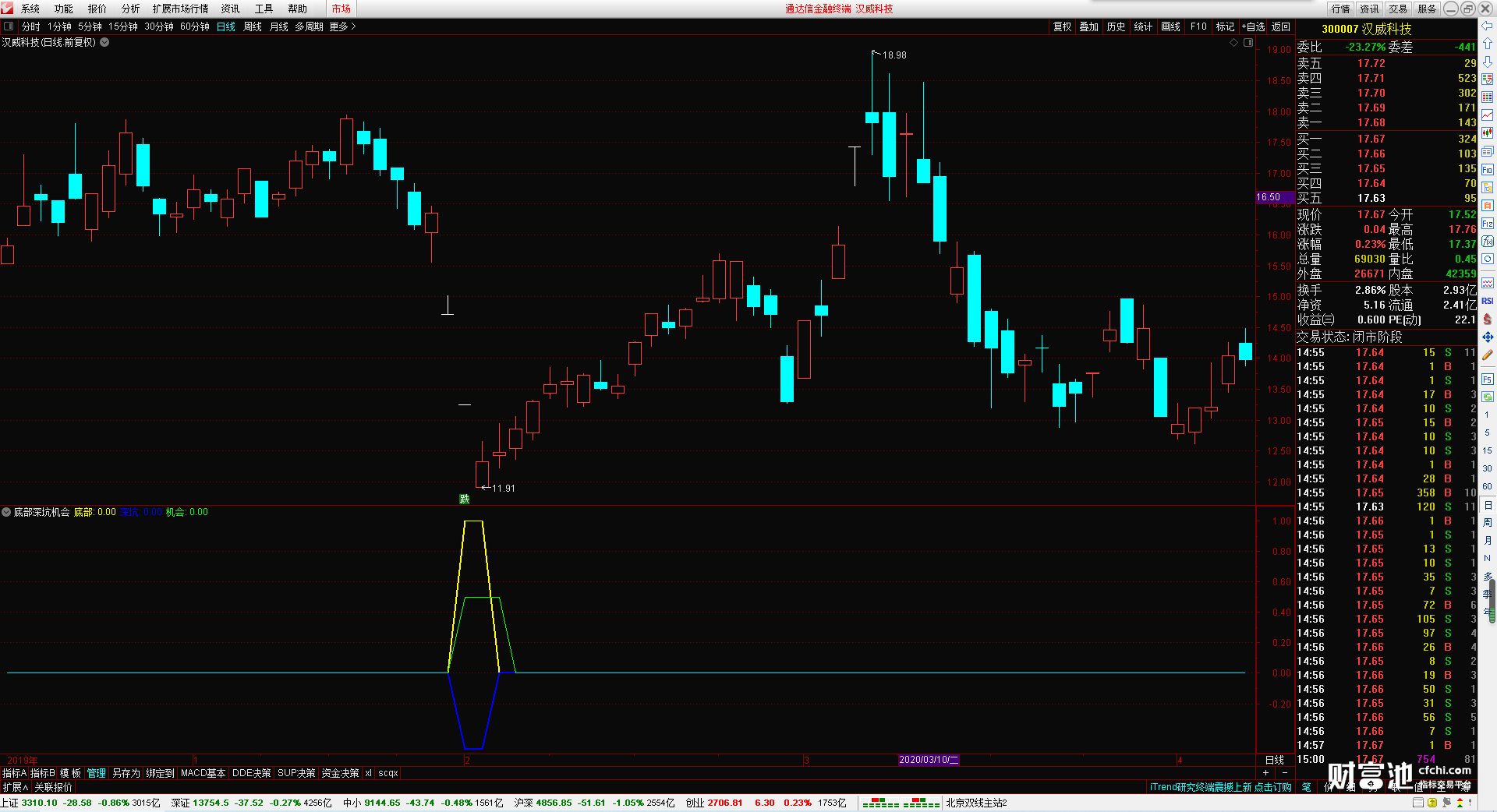This screenshot has height=812, width=1497.
Task: Click the multi-window icon in sidebar
Action: [1487, 151]
